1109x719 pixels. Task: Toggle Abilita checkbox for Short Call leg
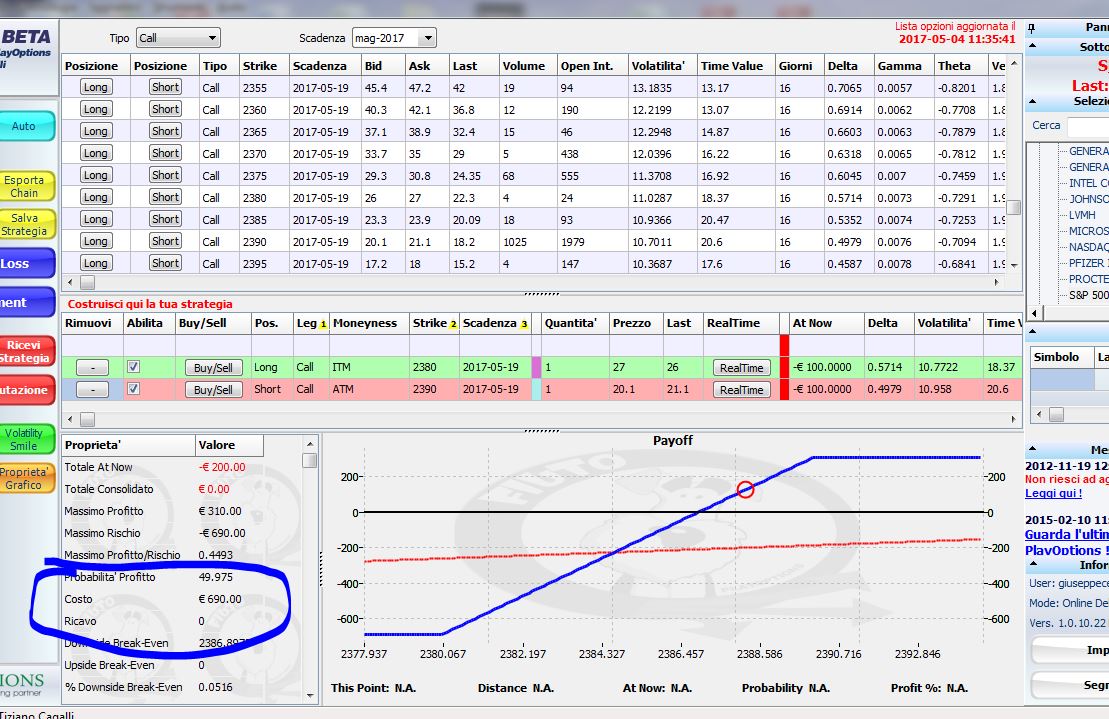(133, 388)
